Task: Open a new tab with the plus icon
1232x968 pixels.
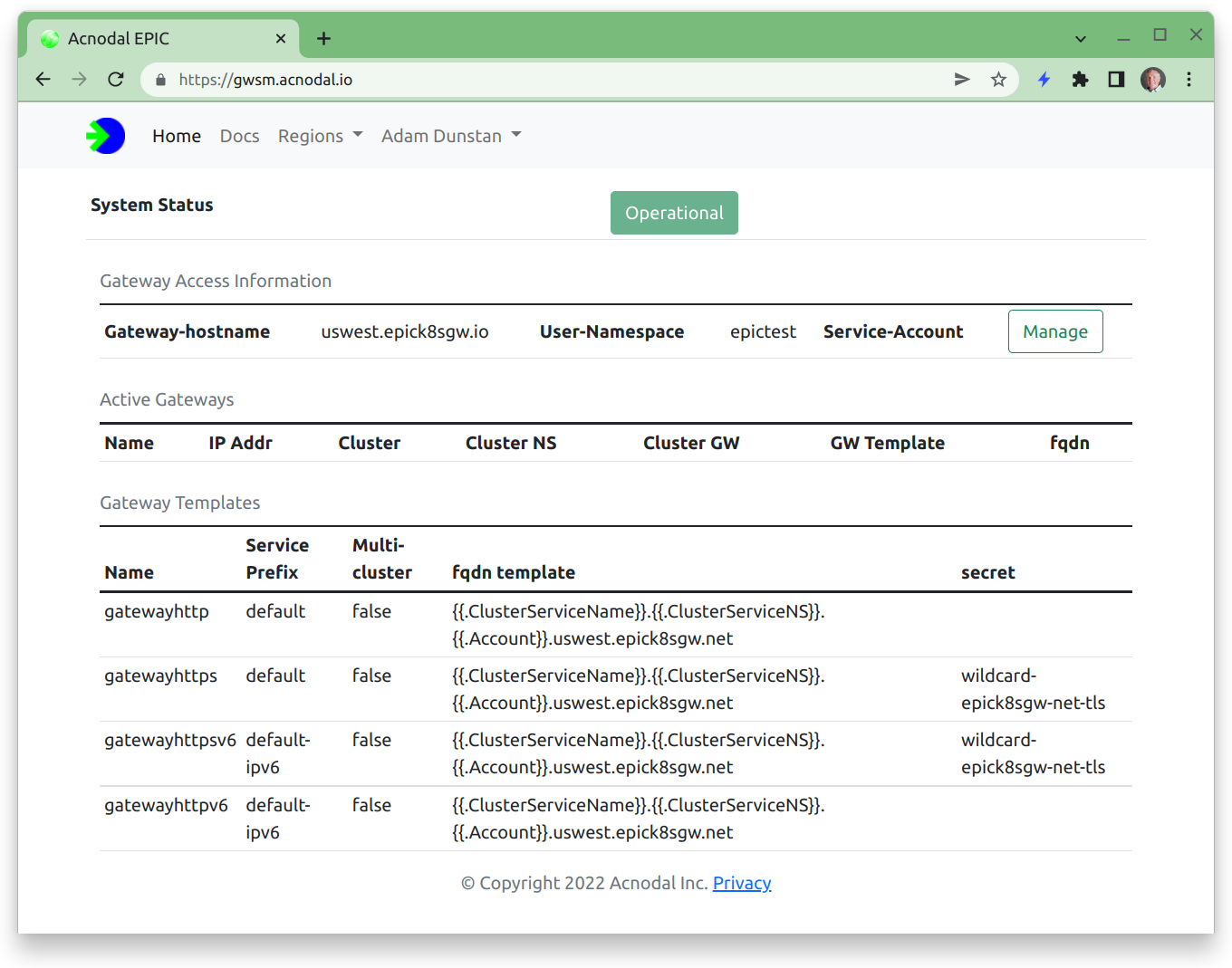Action: point(323,38)
